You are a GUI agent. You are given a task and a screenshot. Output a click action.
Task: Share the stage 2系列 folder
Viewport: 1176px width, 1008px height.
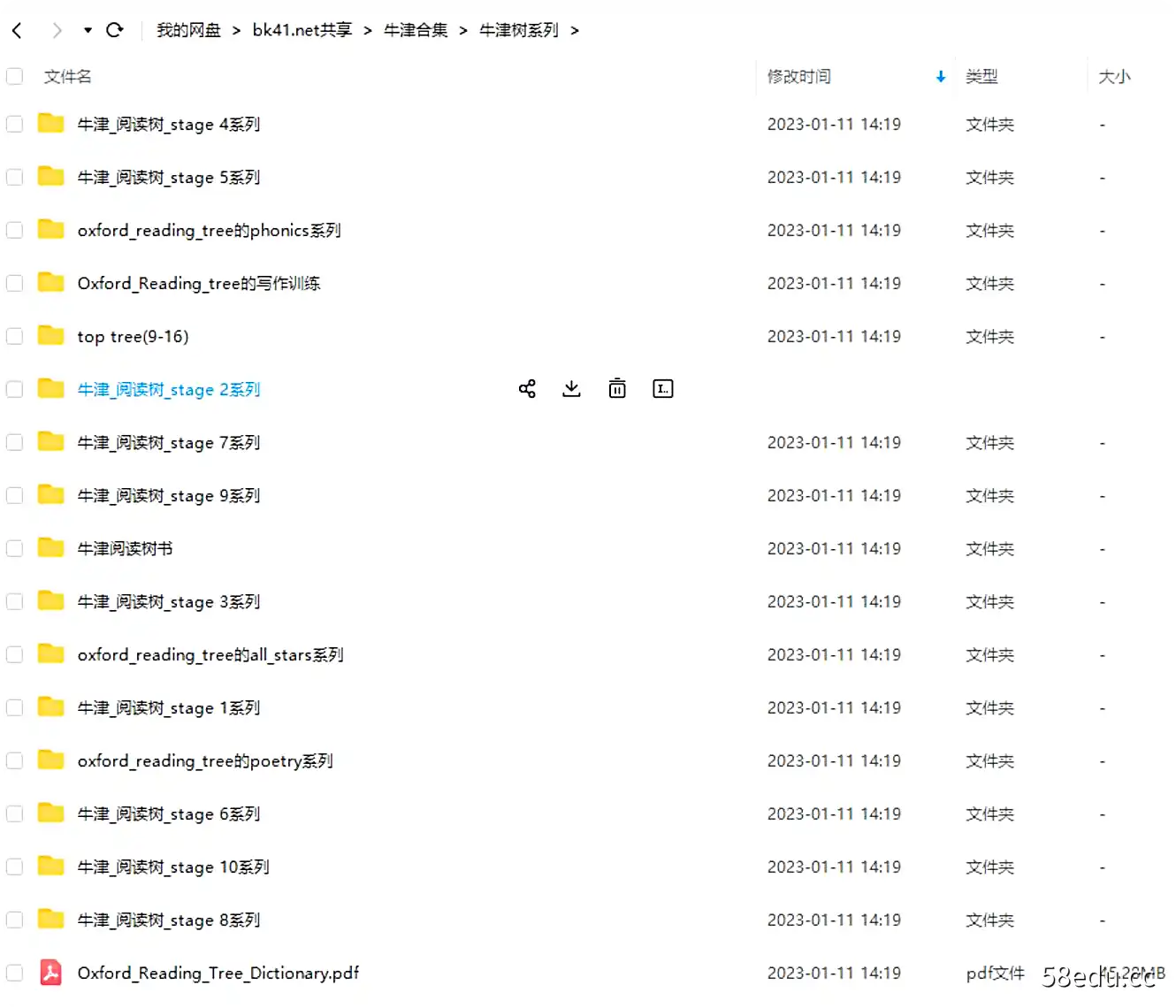(x=527, y=389)
